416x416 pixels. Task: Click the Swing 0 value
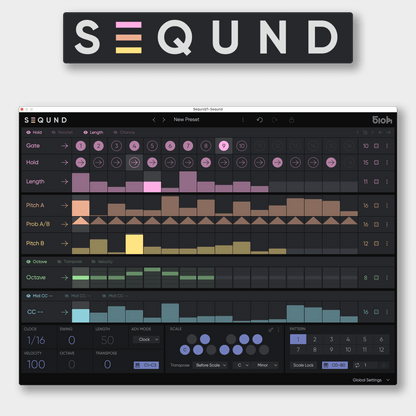click(72, 340)
